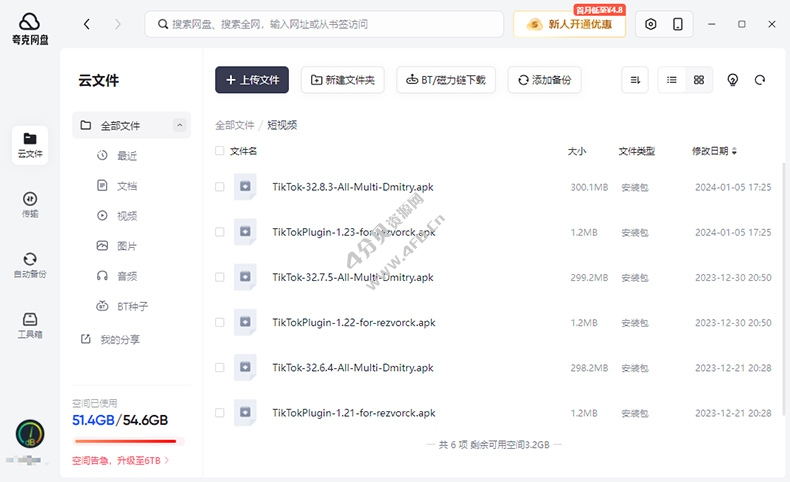
Task: Check the box for TikTokPlugin-1.22-for-rezvorck.apk
Action: (220, 323)
